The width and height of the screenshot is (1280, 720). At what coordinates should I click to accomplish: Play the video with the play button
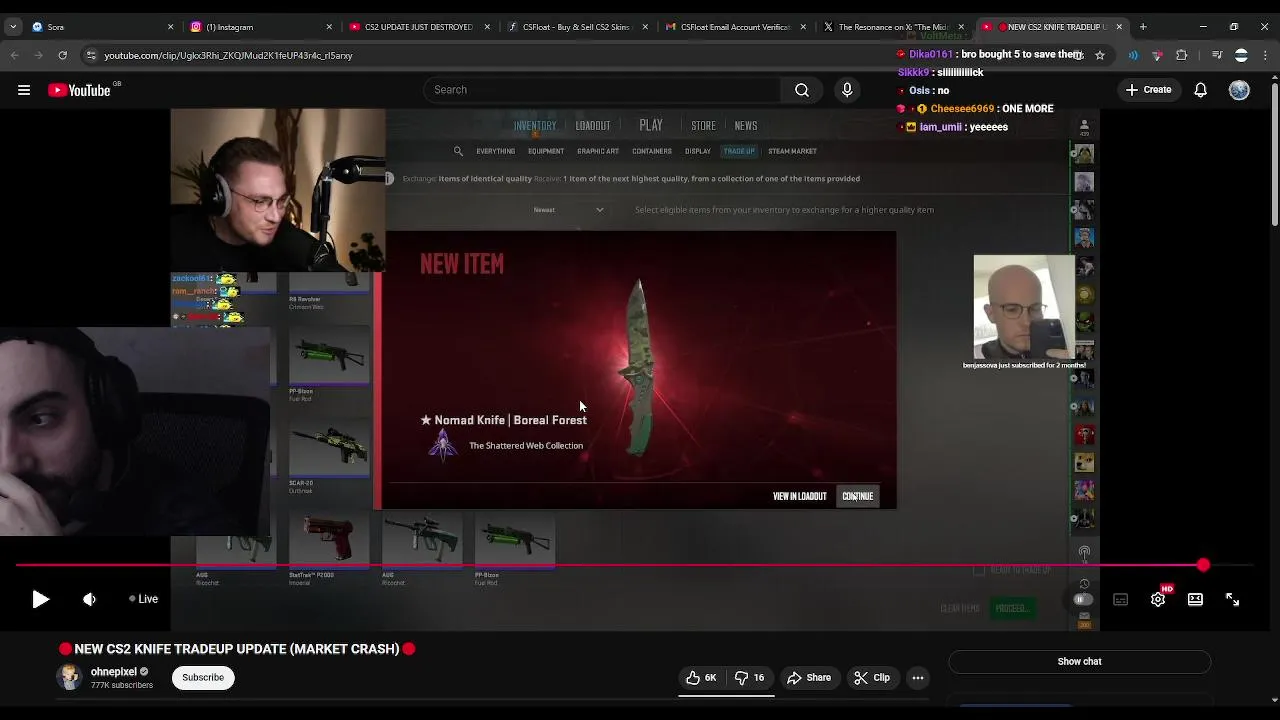tap(40, 599)
